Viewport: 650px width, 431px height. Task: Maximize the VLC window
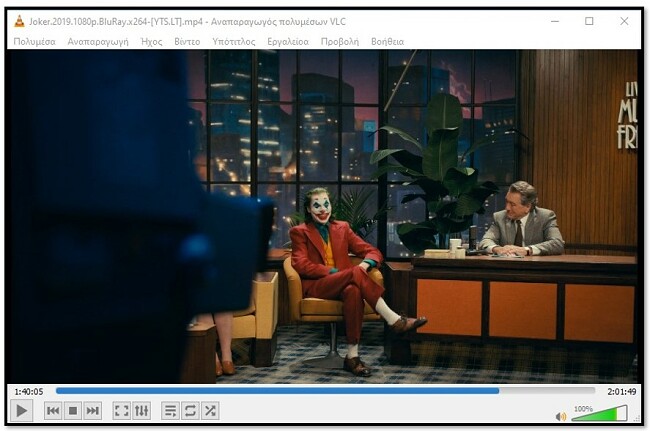click(589, 21)
